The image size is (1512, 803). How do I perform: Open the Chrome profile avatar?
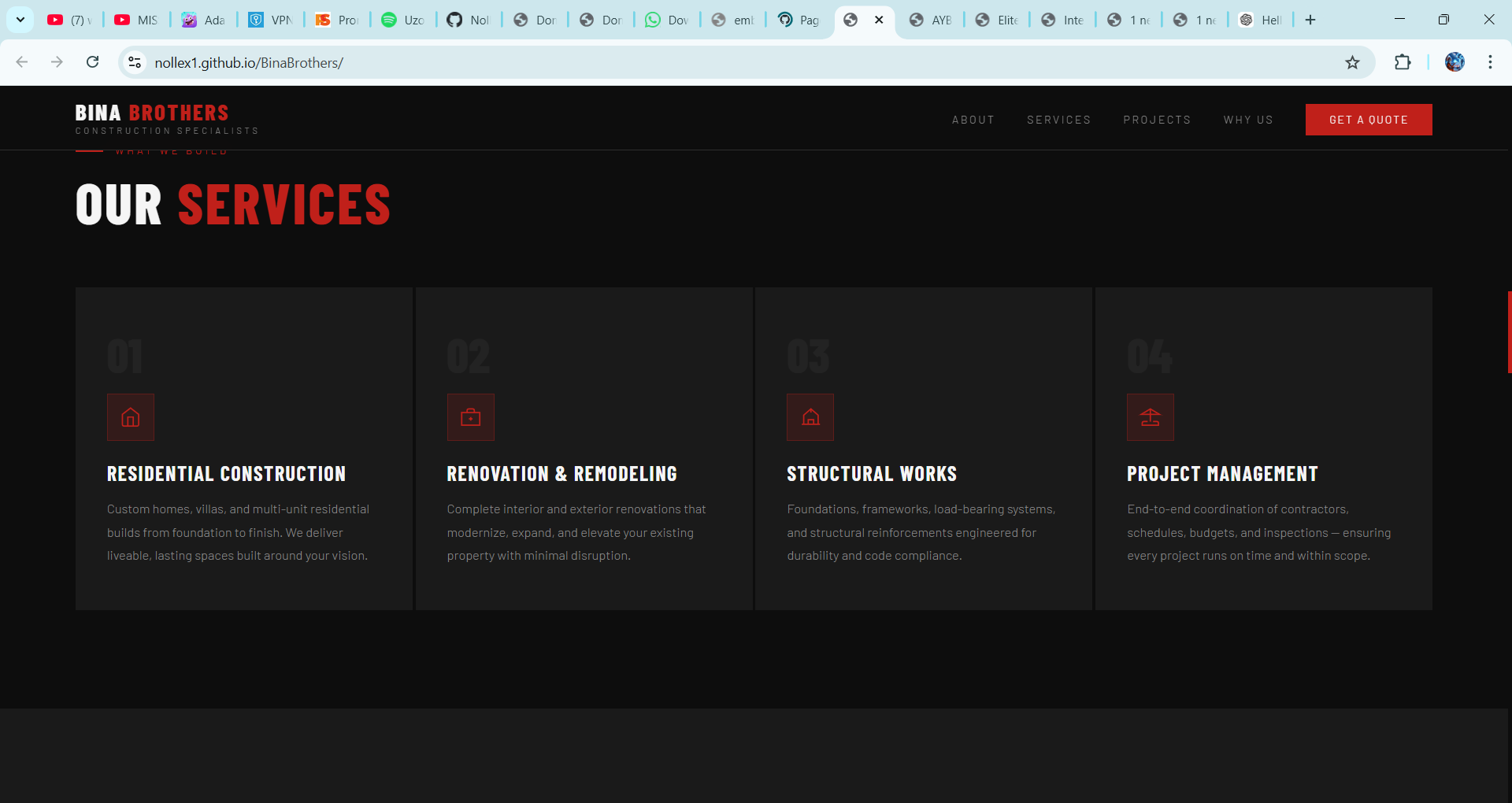pyautogui.click(x=1455, y=63)
